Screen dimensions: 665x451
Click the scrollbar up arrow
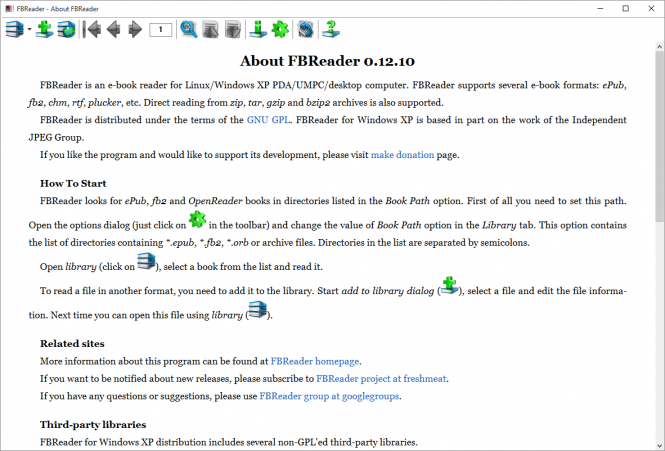tap(660, 46)
